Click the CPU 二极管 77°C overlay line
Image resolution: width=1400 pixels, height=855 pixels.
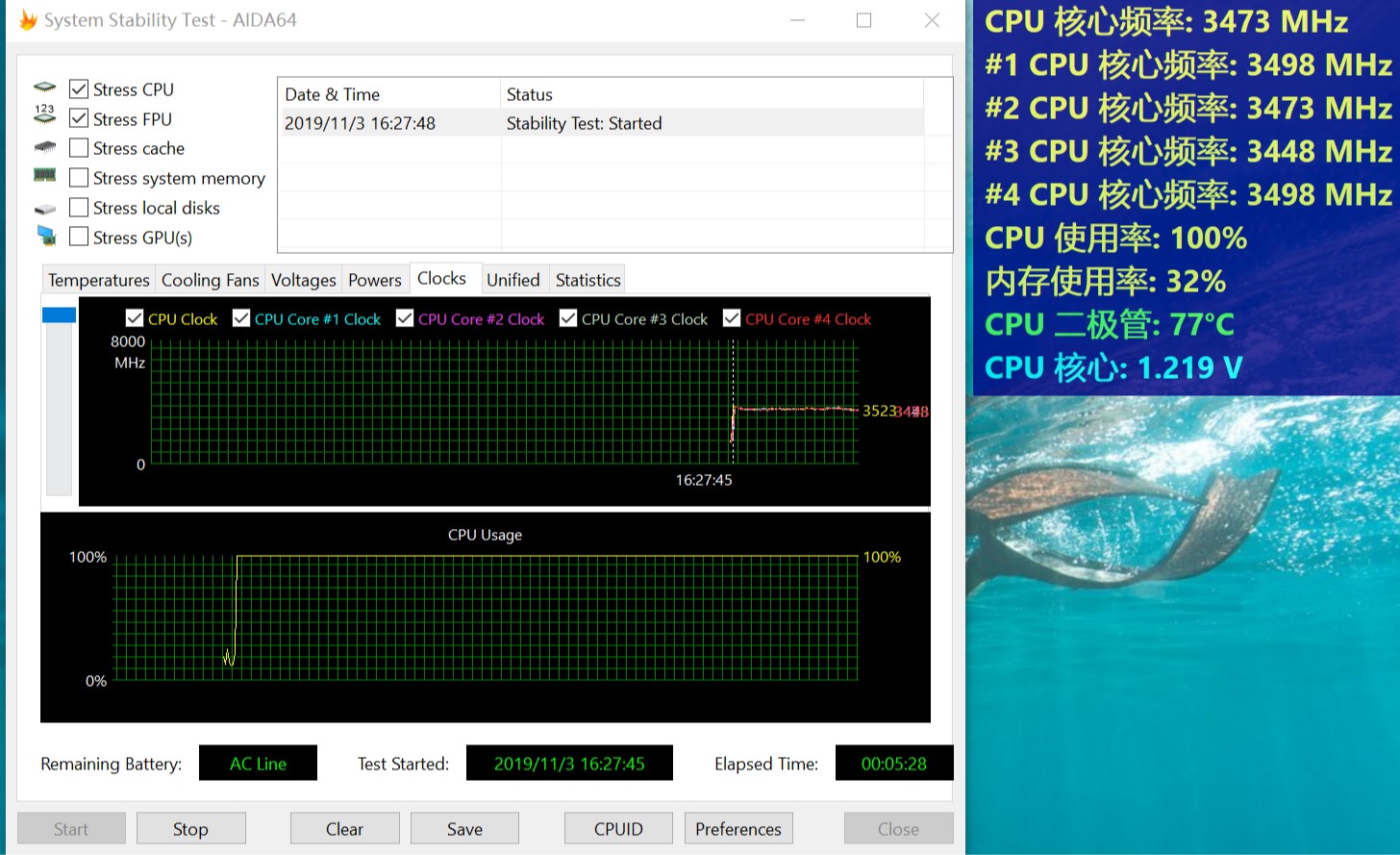tap(1110, 324)
